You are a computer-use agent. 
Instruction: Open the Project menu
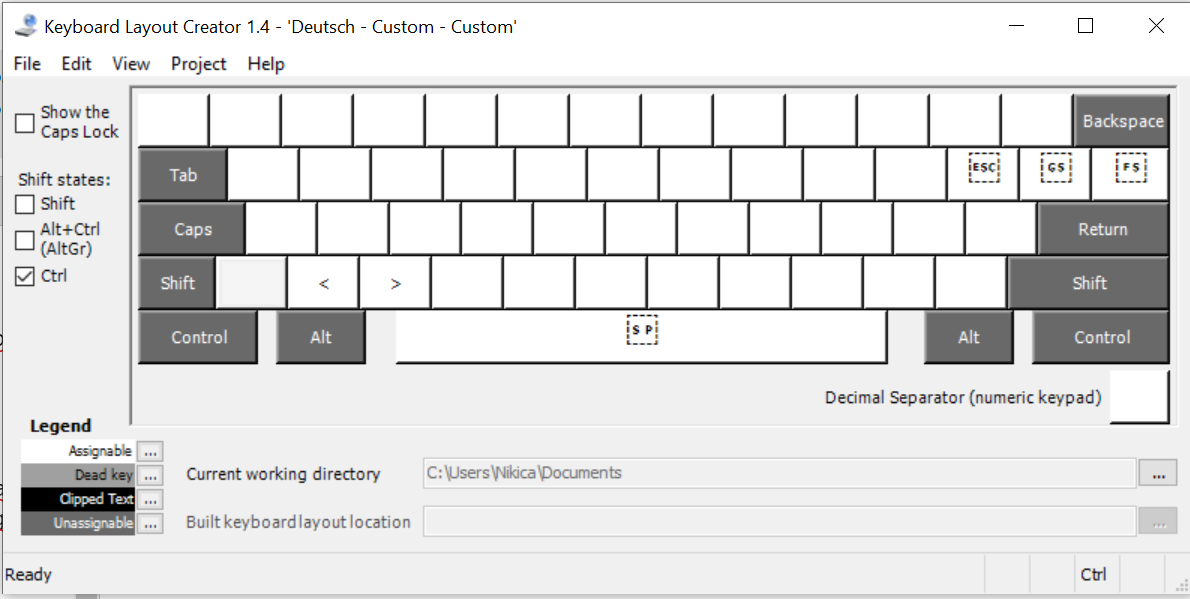[198, 64]
